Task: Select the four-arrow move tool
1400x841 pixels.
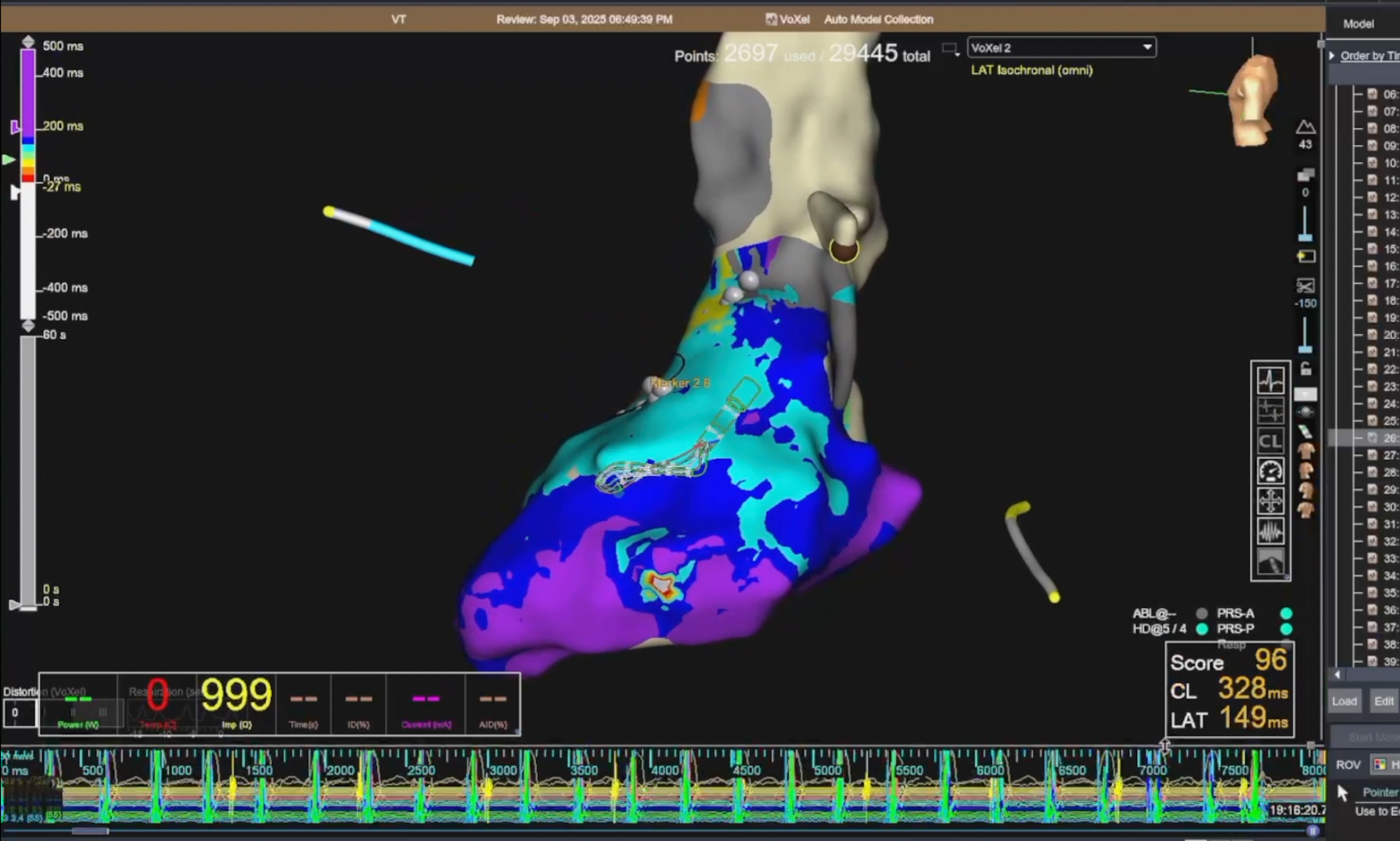Action: point(1270,501)
